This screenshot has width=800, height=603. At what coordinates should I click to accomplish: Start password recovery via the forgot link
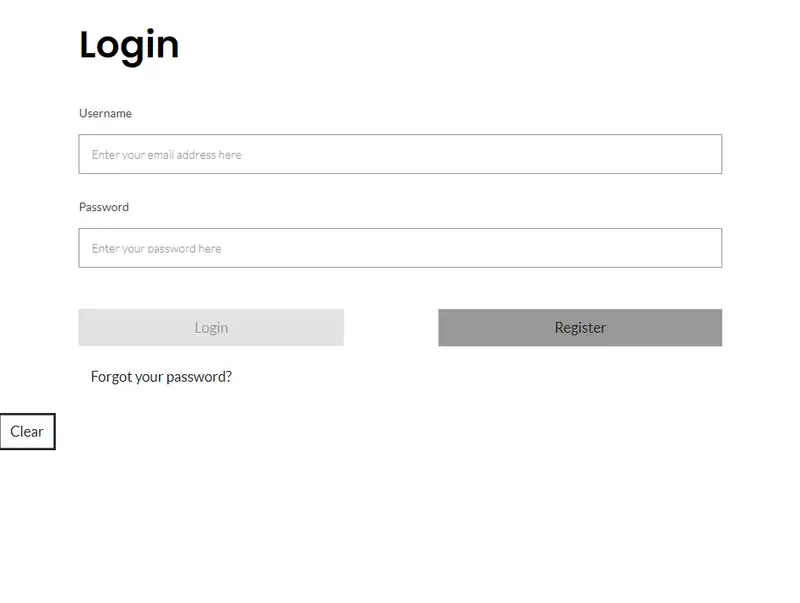pos(161,377)
